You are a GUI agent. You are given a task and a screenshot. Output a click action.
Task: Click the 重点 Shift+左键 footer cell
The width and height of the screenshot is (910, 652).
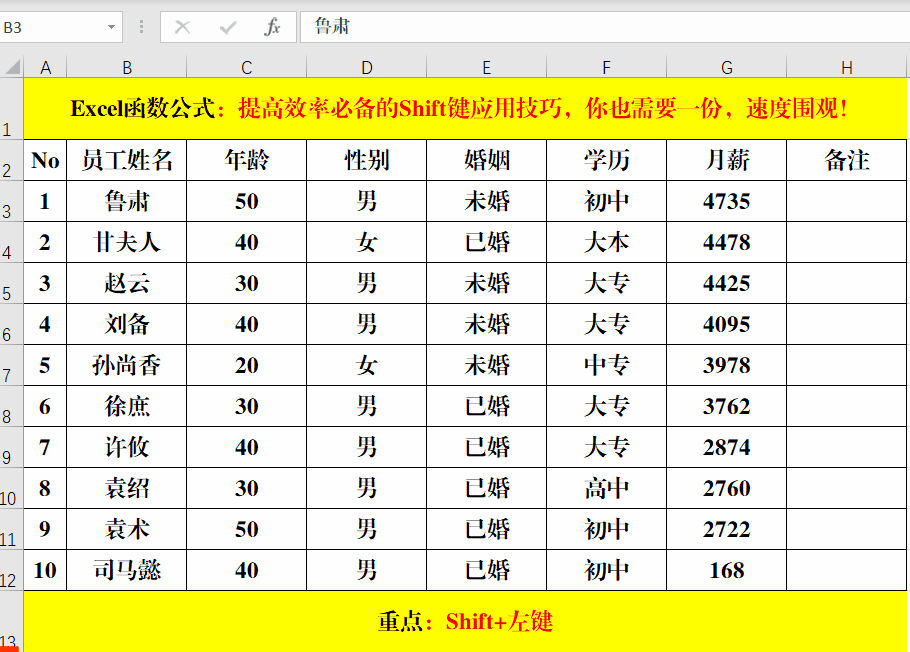click(x=465, y=622)
